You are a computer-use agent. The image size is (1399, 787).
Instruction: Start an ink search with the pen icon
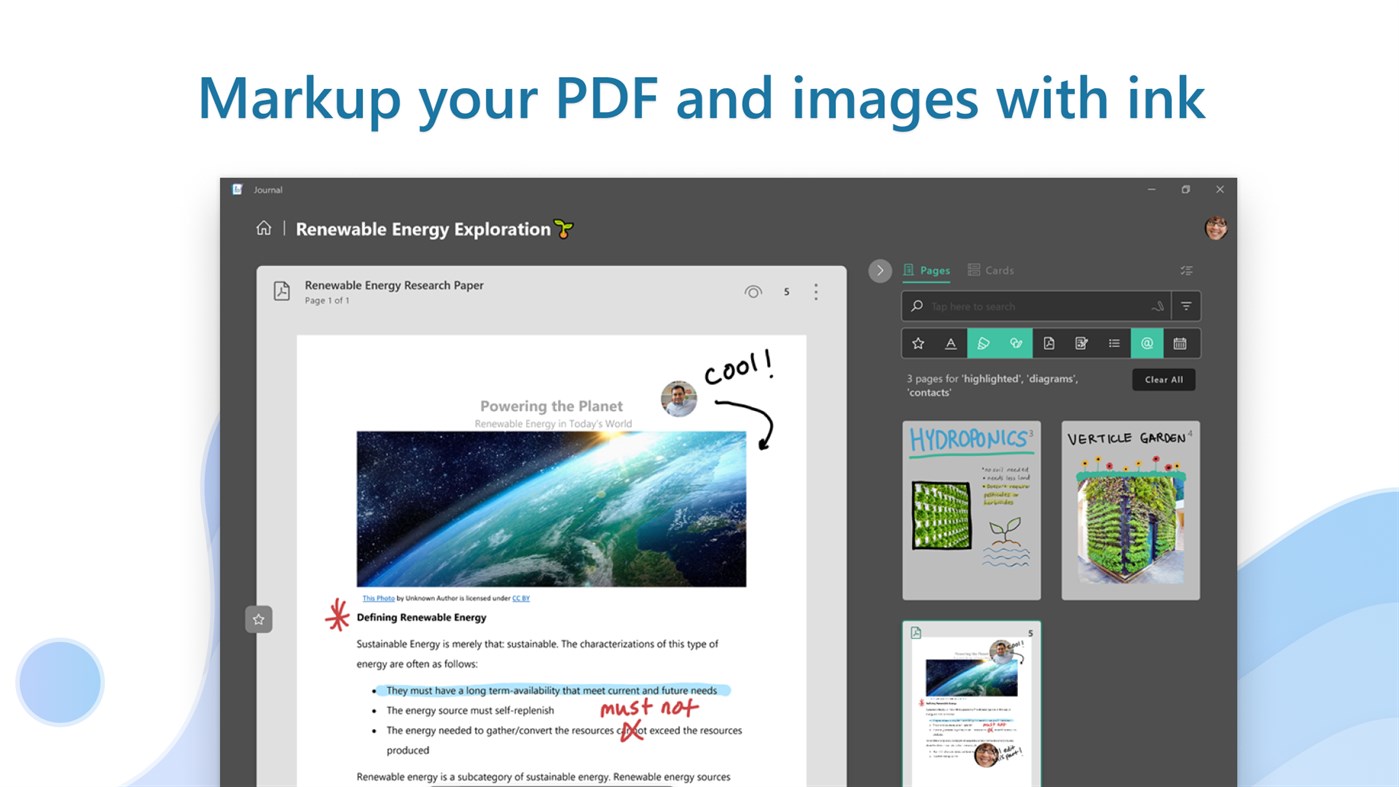pyautogui.click(x=1158, y=306)
